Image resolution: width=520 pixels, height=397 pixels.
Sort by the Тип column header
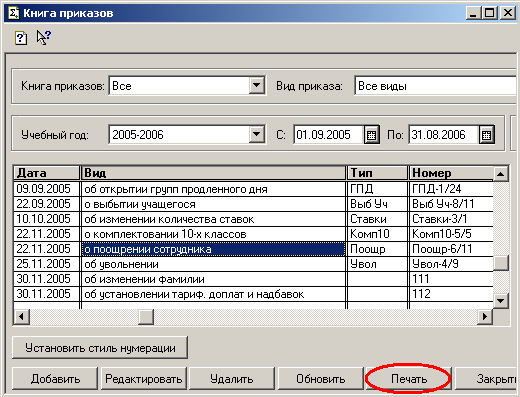tap(378, 173)
